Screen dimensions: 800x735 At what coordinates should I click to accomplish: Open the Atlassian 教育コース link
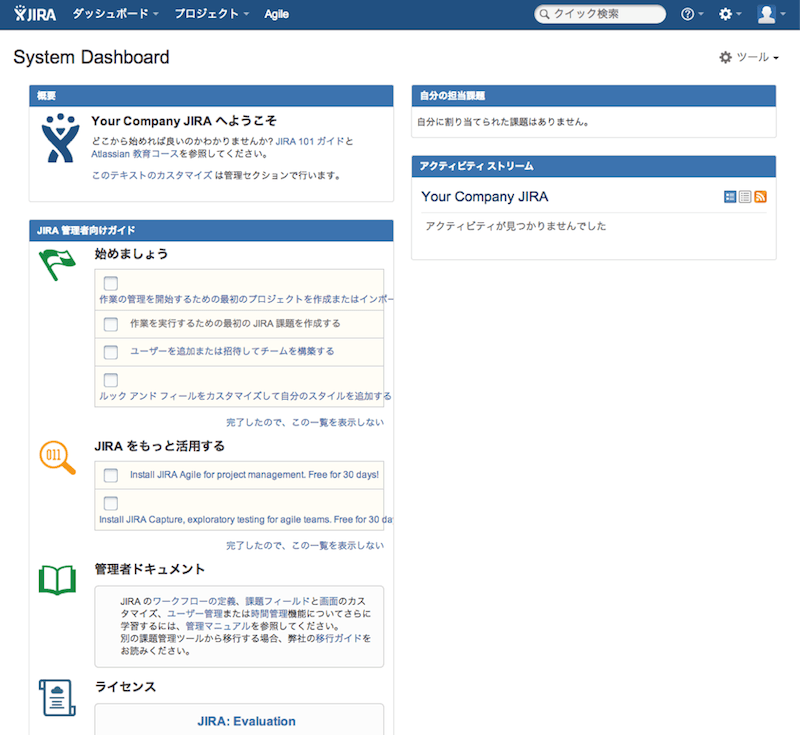(x=135, y=154)
